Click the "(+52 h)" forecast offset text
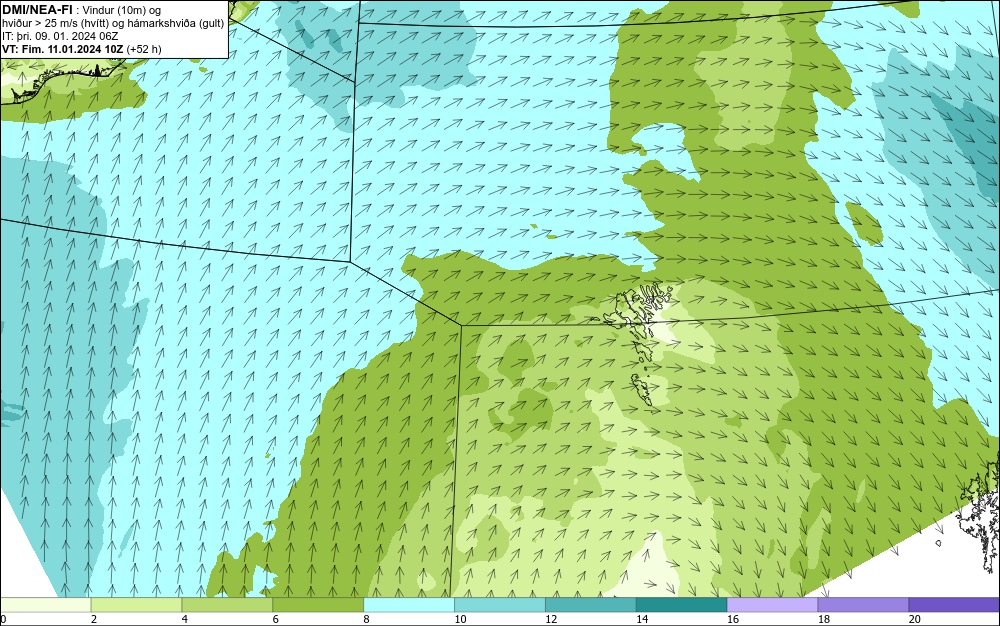This screenshot has height=626, width=1000. [144, 49]
